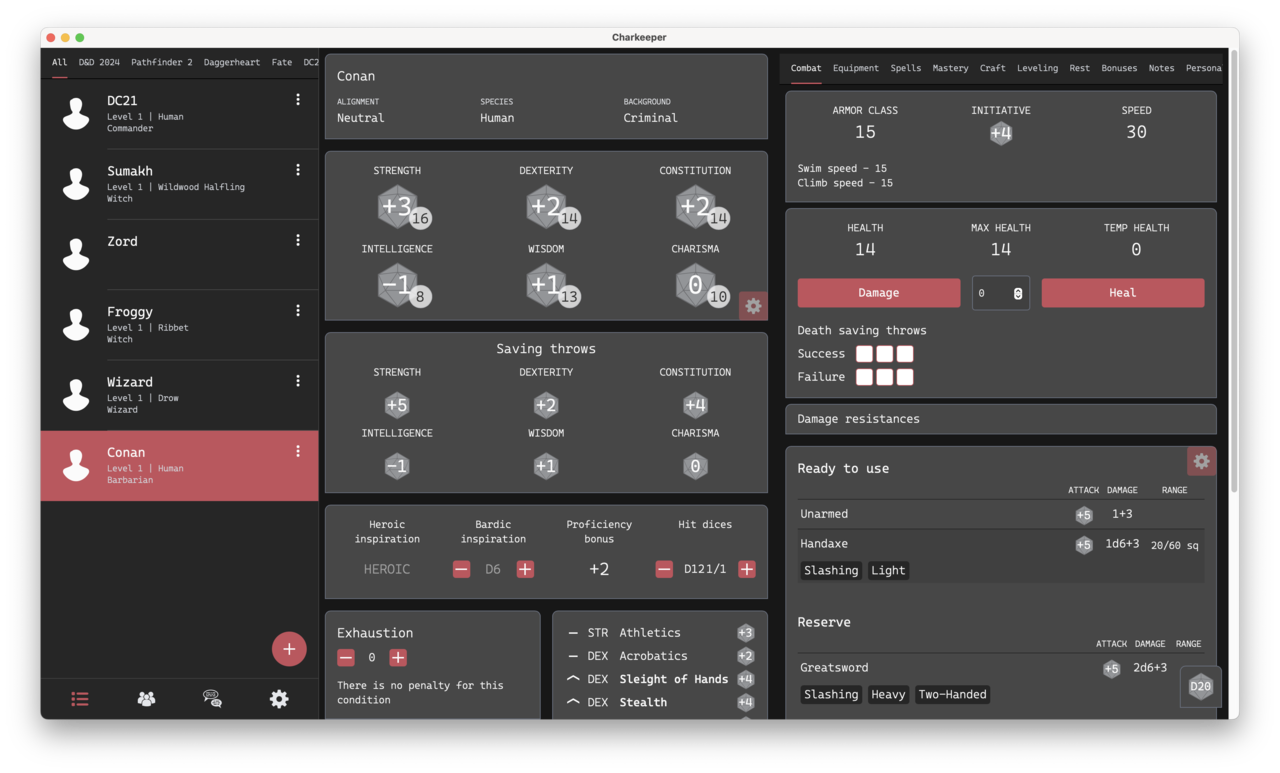
Task: Switch to the Equipment tab
Action: [855, 68]
